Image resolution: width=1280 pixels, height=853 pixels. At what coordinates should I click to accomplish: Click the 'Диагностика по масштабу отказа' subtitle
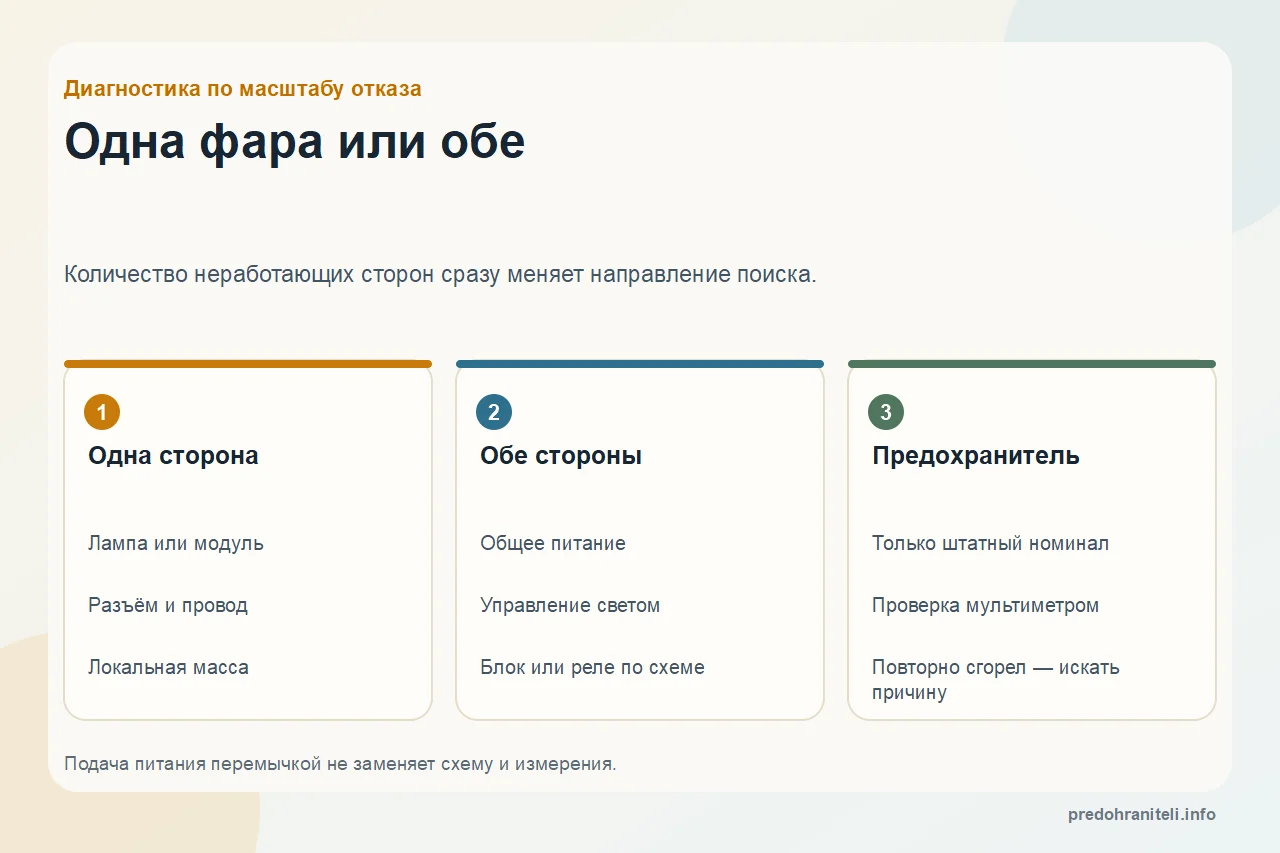(243, 88)
